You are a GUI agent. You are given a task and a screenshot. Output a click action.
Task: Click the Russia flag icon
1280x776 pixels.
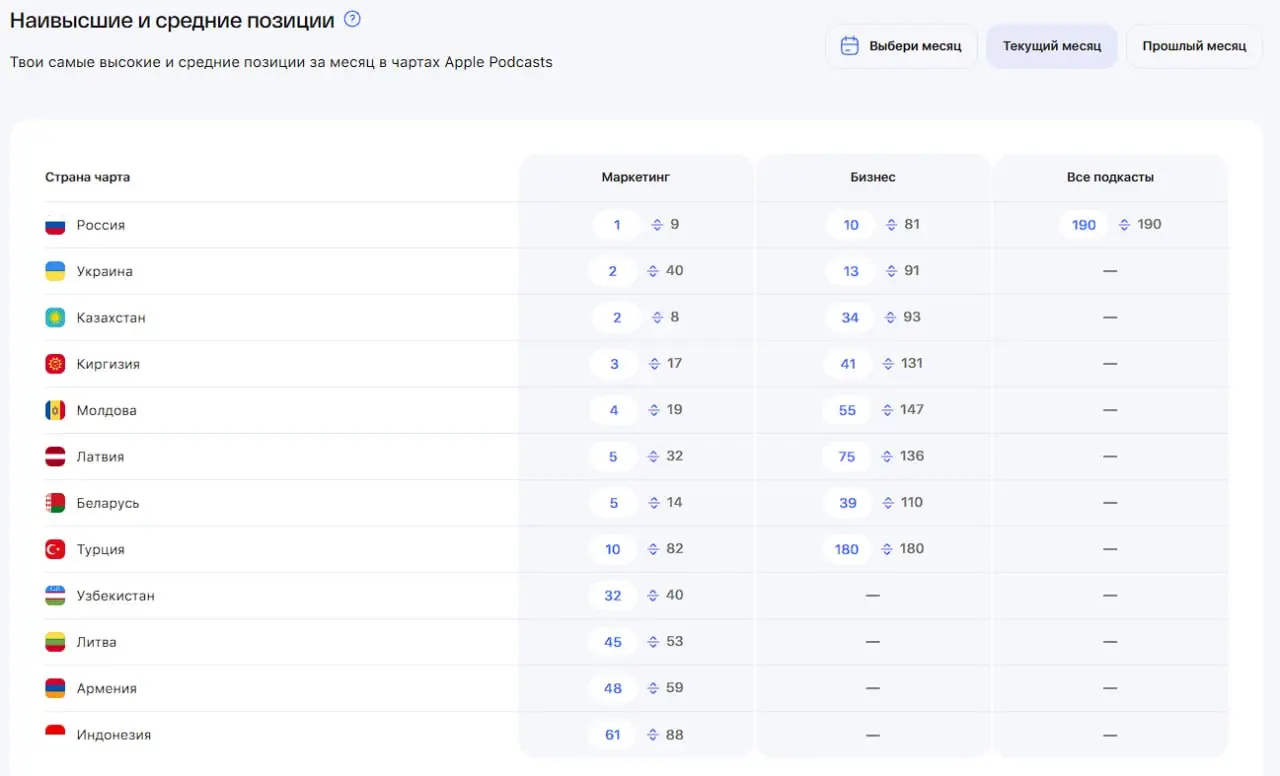(55, 225)
